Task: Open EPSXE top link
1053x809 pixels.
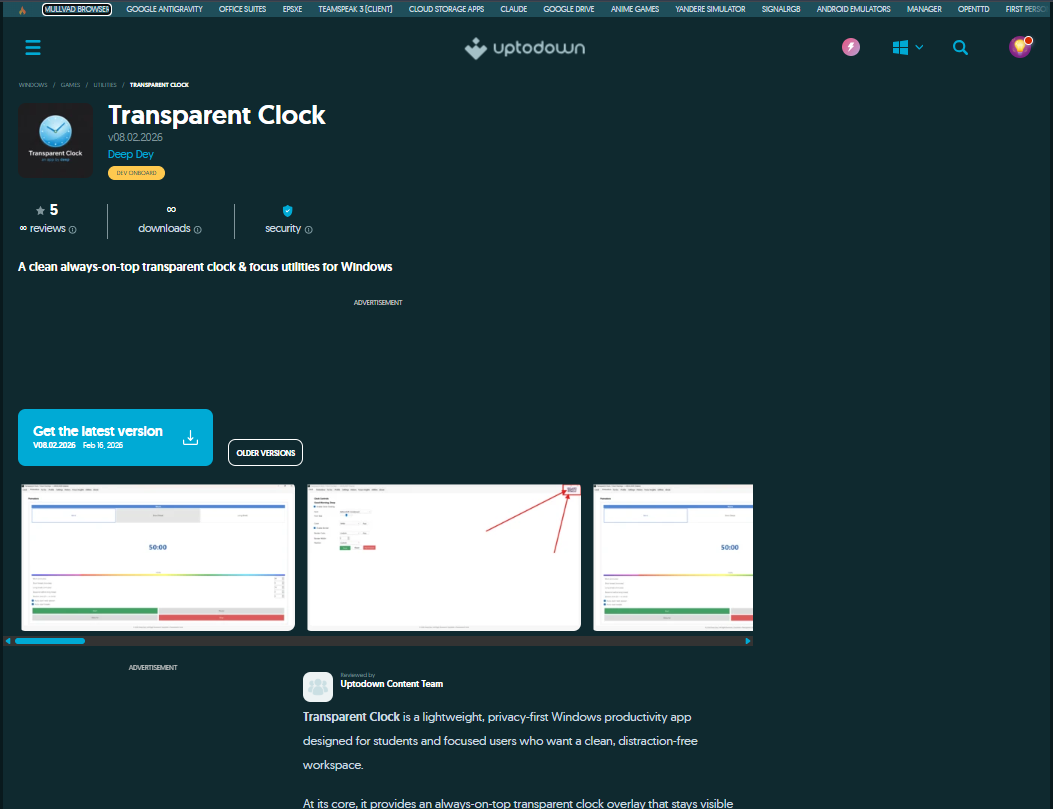Action: [292, 9]
